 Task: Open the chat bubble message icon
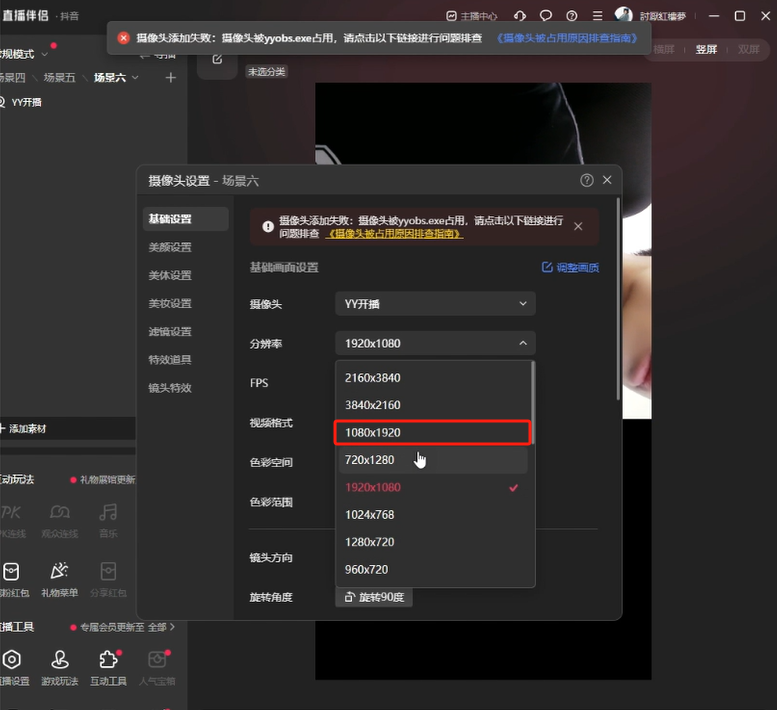(546, 16)
